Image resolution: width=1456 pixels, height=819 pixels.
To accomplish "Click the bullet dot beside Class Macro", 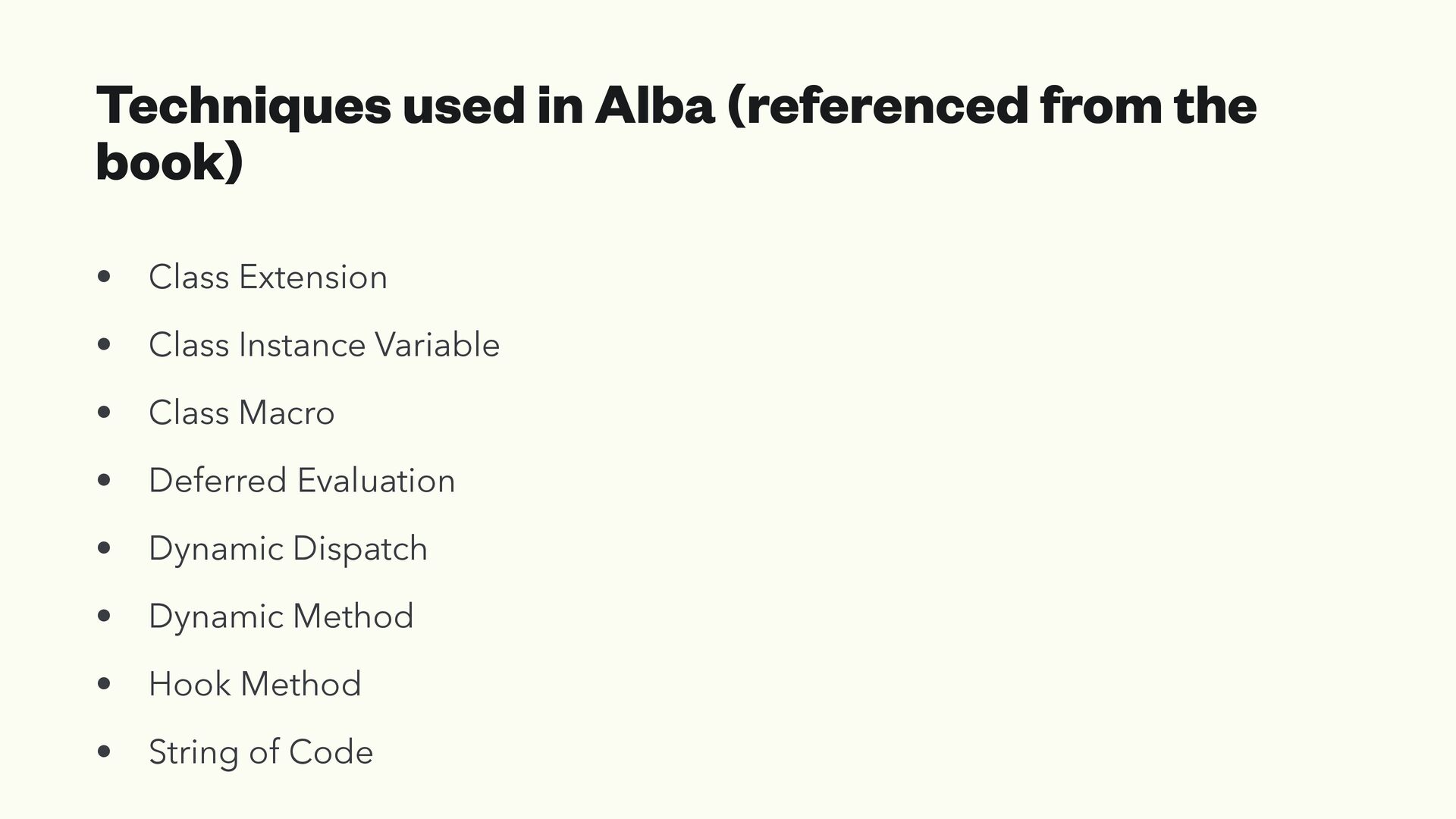I will tap(105, 413).
